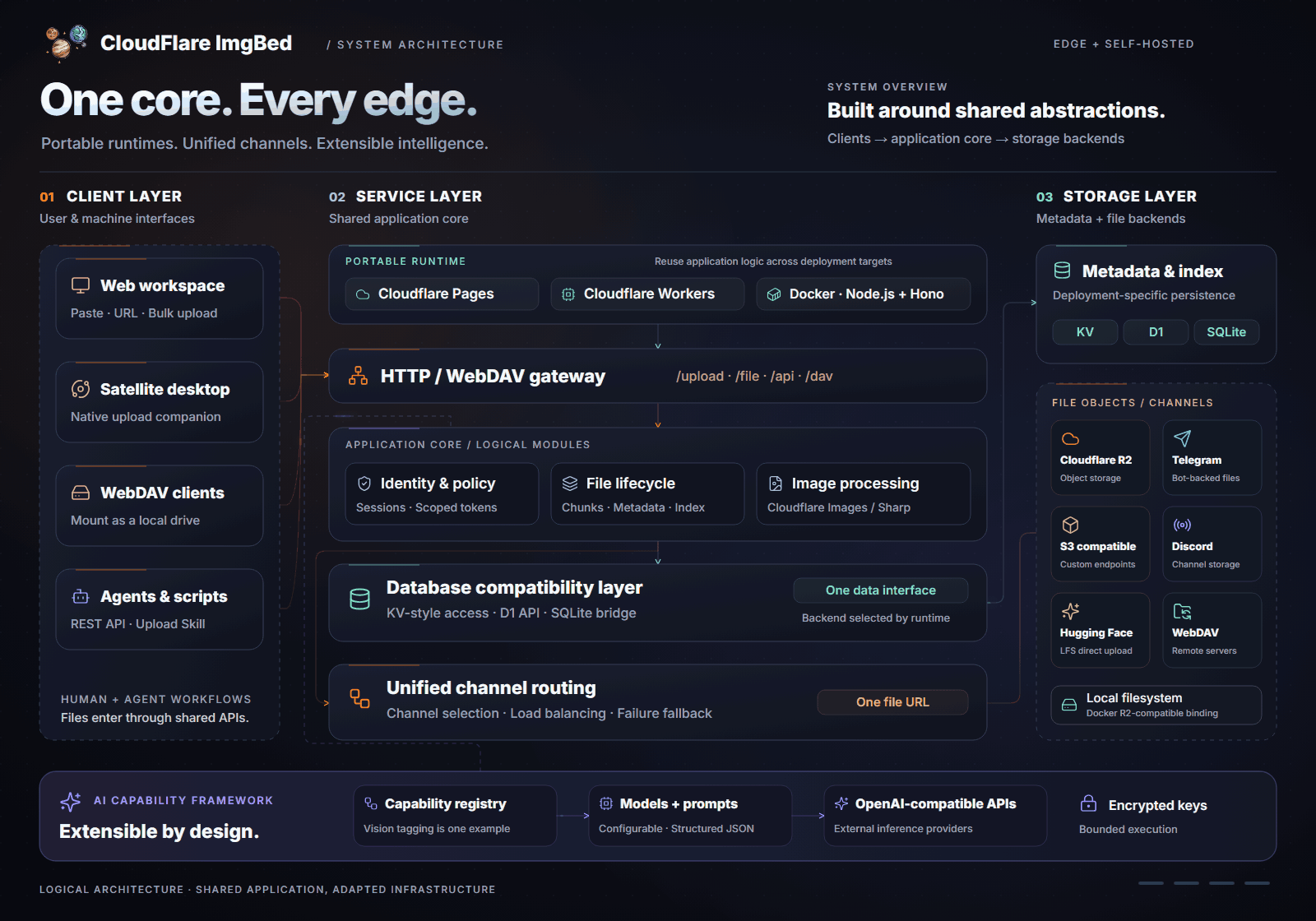
Task: Click the SQLite persistence badge
Action: point(1226,332)
